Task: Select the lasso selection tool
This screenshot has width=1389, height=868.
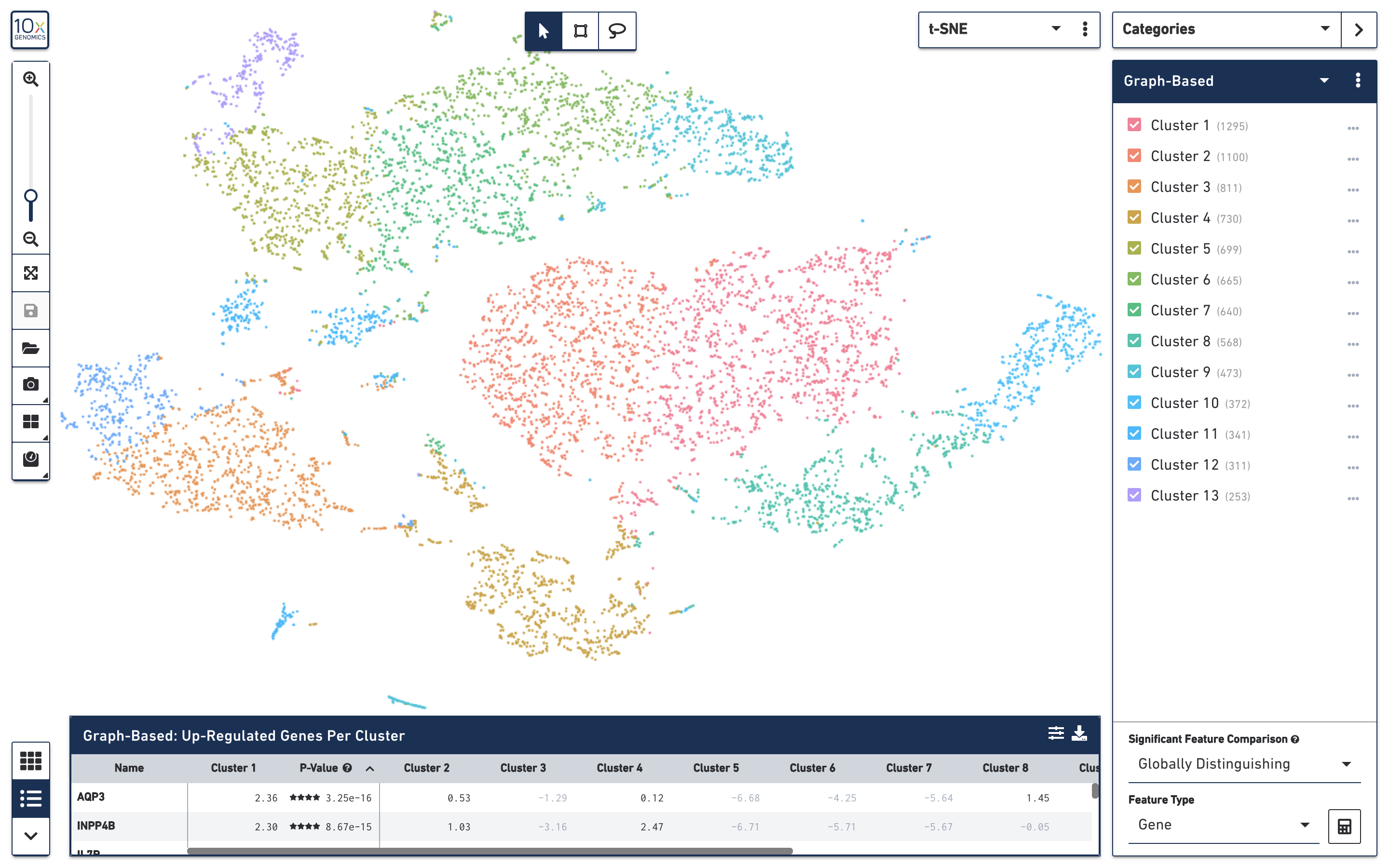Action: [x=617, y=30]
